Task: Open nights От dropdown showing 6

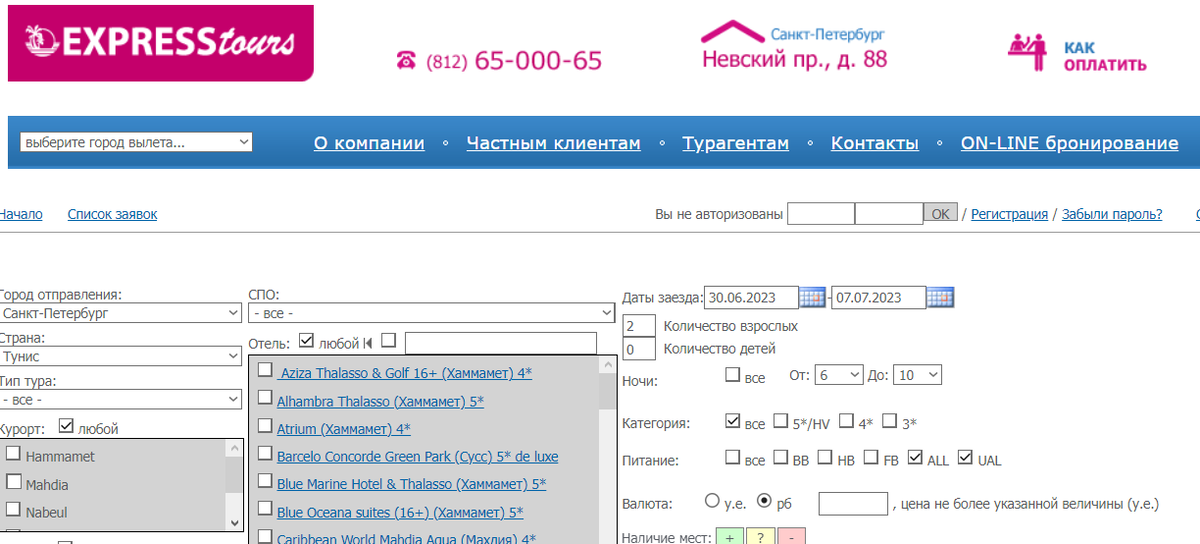Action: click(x=838, y=375)
